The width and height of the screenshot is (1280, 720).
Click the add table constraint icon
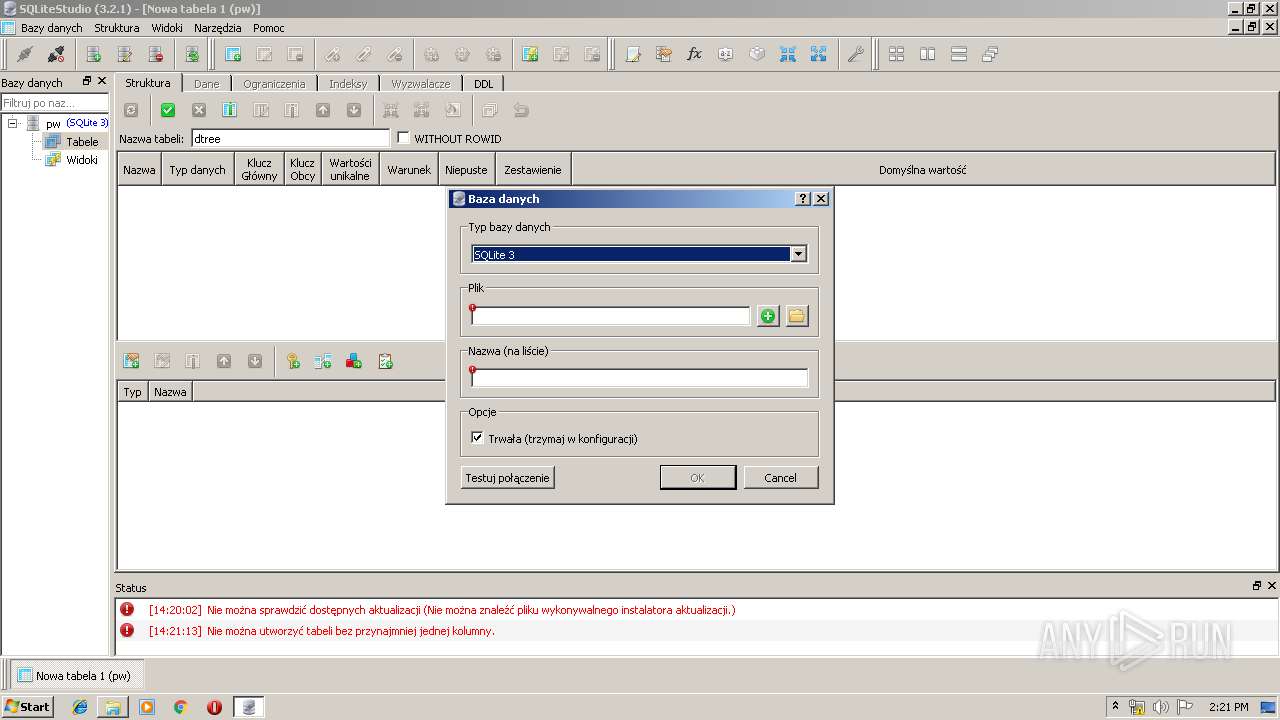131,362
